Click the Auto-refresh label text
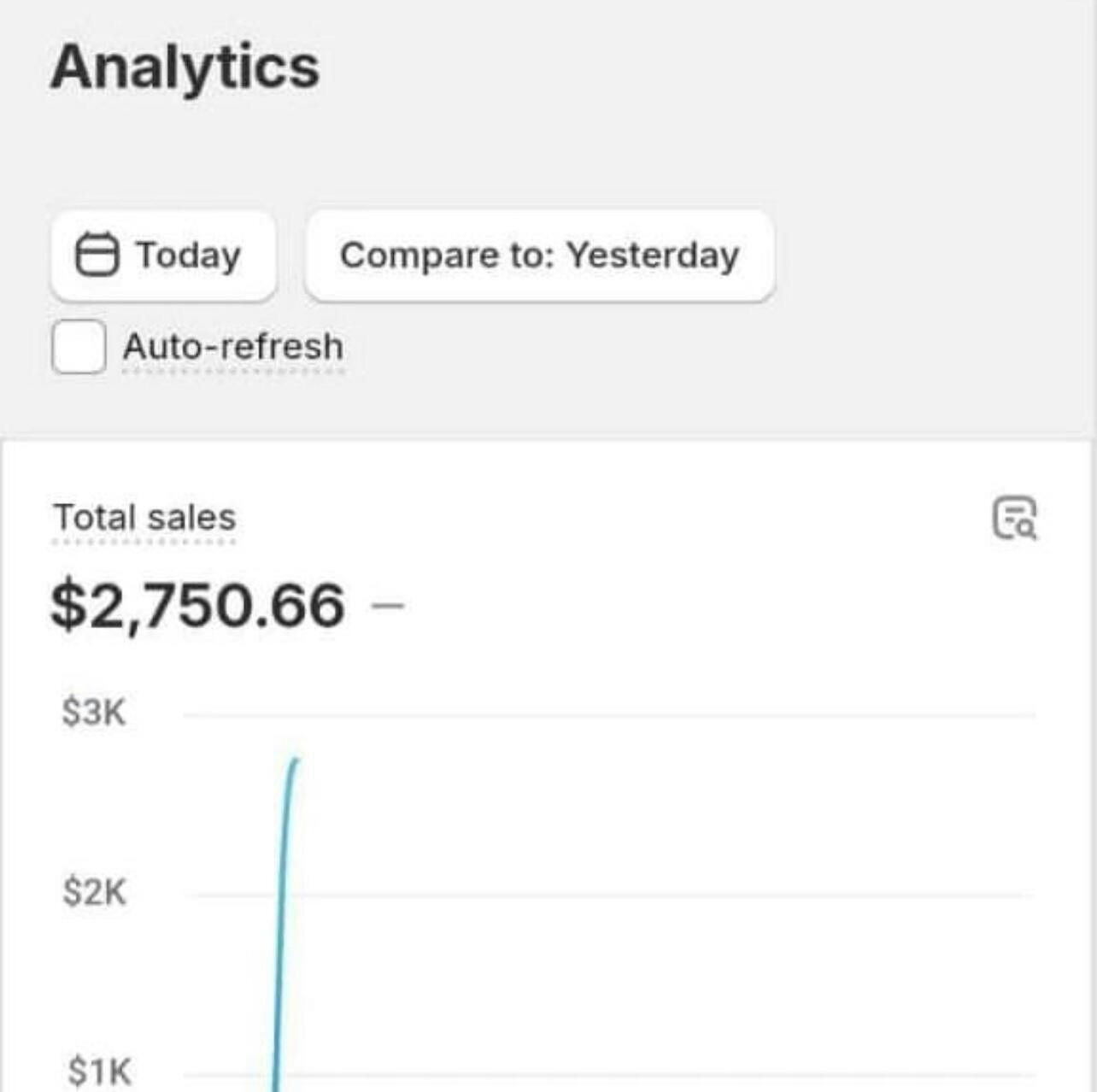The height and width of the screenshot is (1092, 1097). point(233,347)
